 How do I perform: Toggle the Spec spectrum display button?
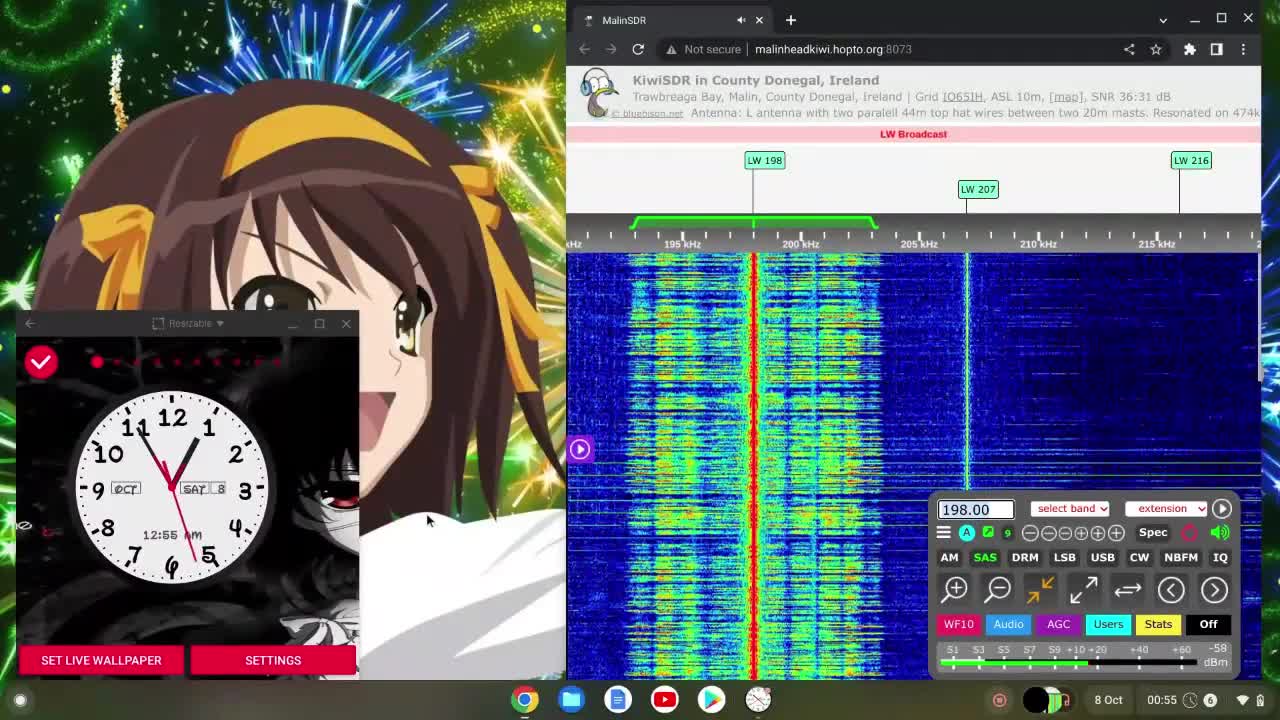(1153, 533)
